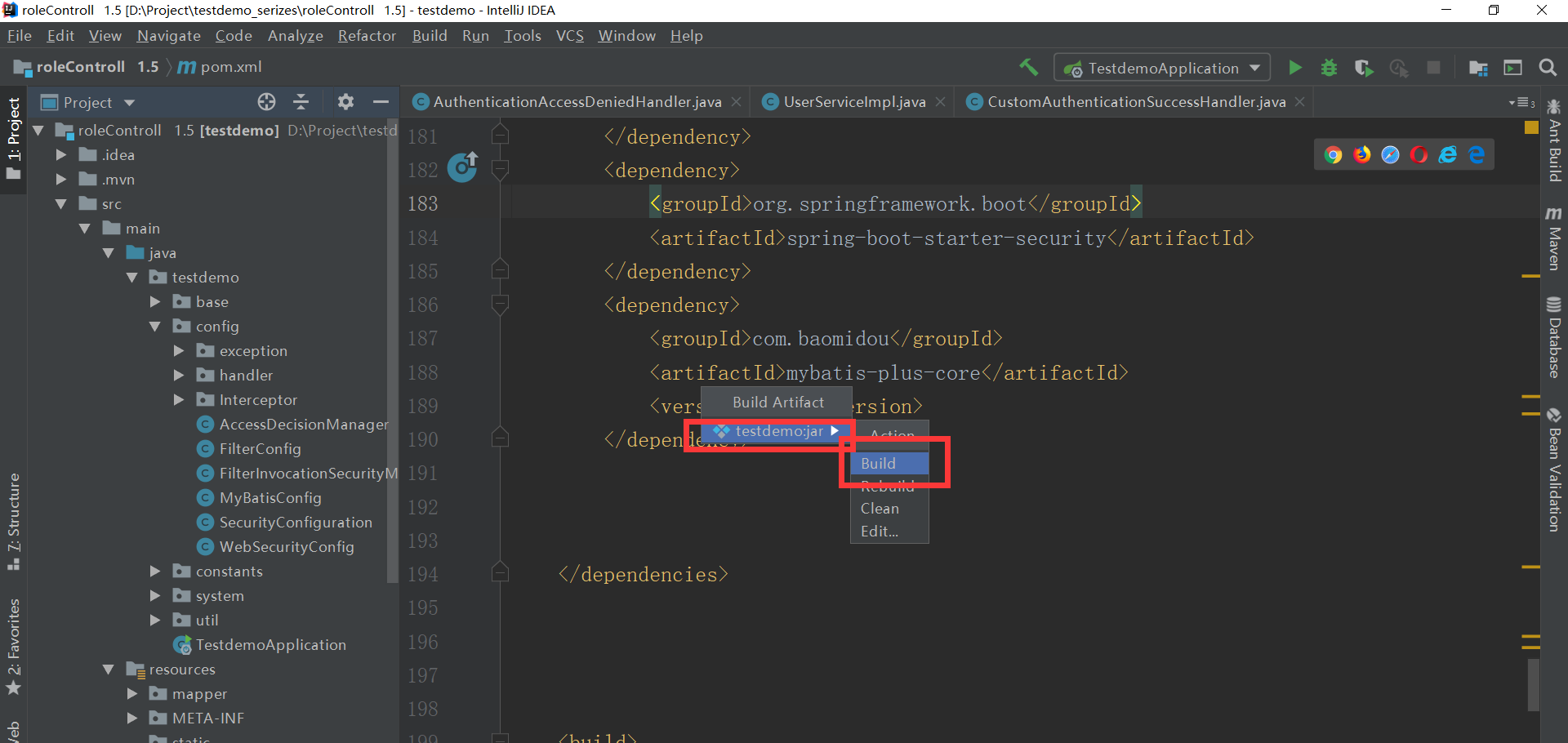The height and width of the screenshot is (743, 1568).
Task: Open Project panel settings gear
Action: pos(345,102)
